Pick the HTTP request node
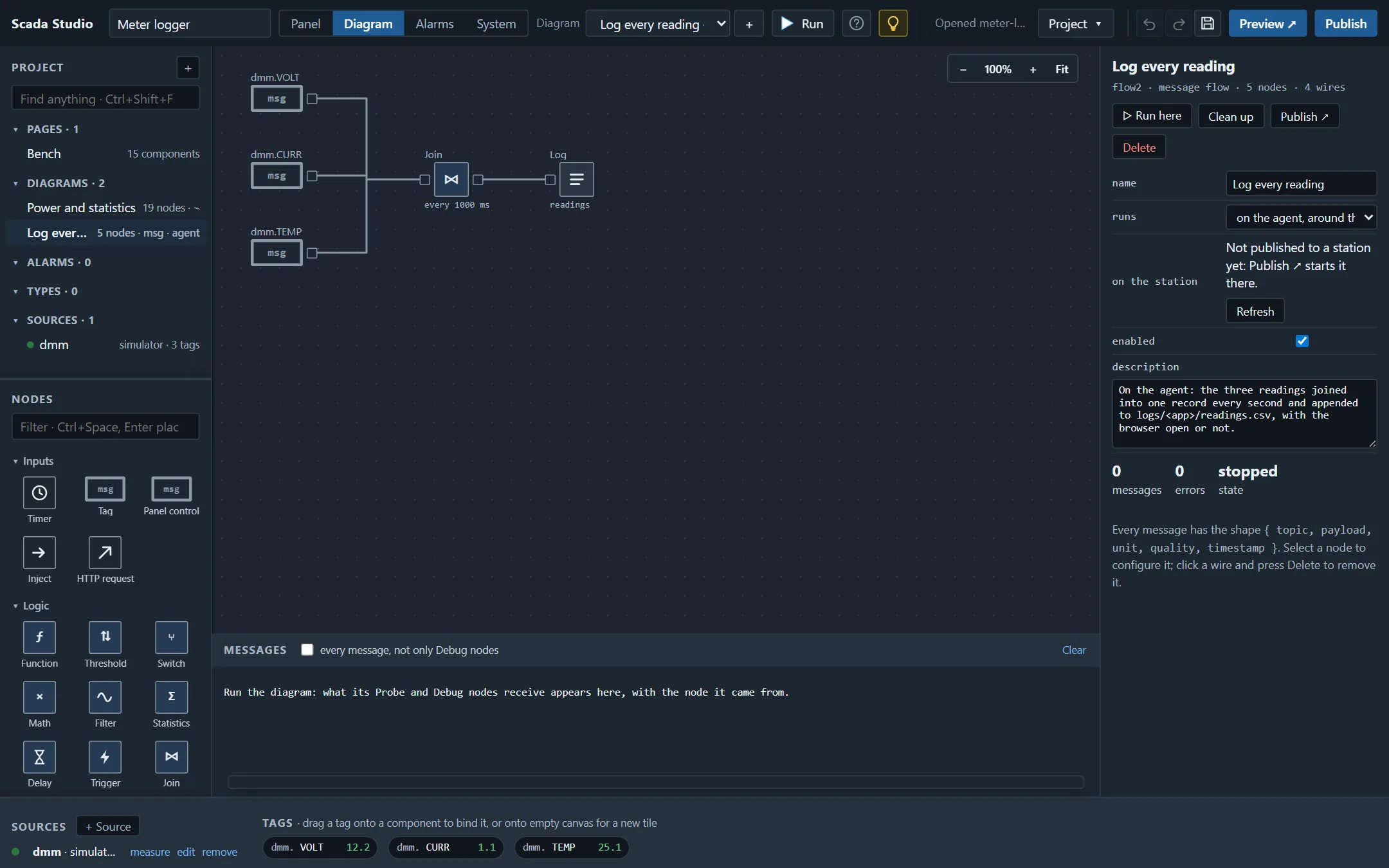Screen dimensions: 1389x868 click(105, 552)
